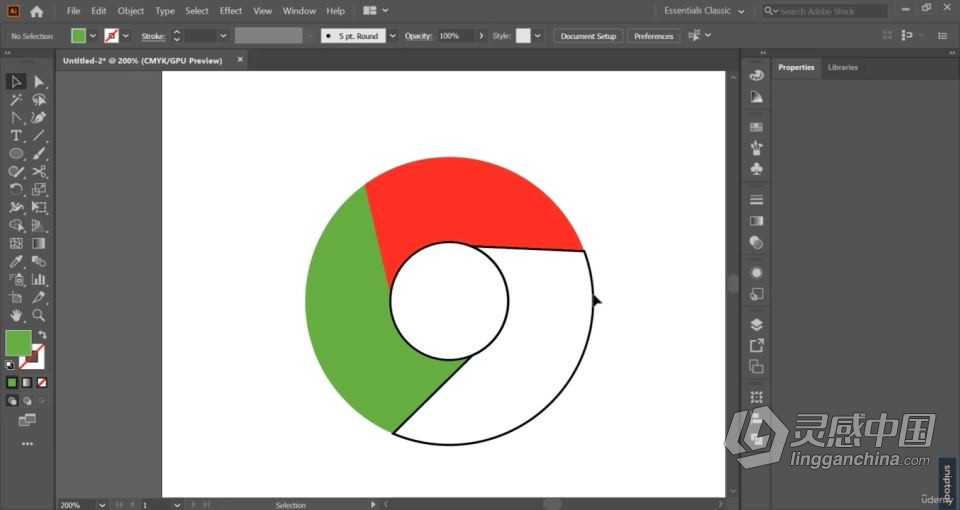The width and height of the screenshot is (960, 510).
Task: Select the Lasso tool
Action: 39,100
